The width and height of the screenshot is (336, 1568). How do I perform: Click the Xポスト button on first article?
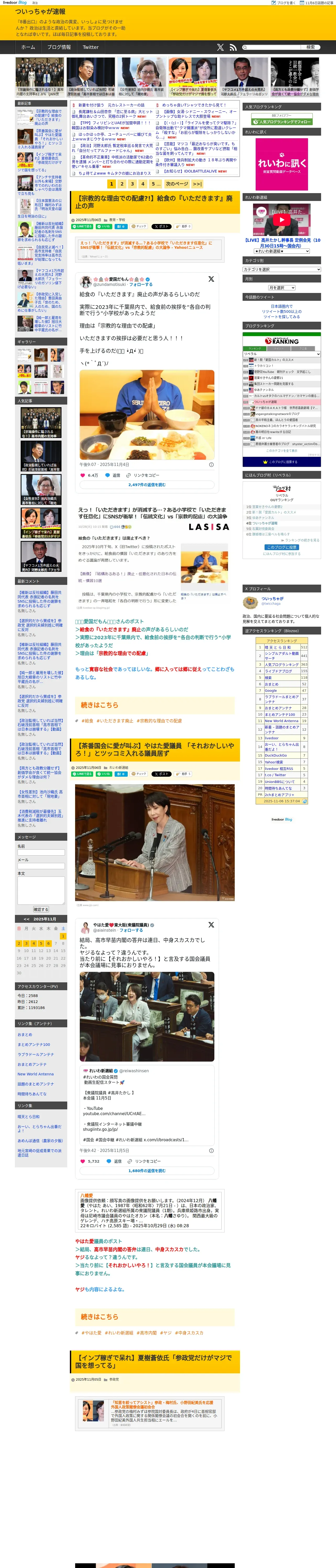tap(162, 226)
